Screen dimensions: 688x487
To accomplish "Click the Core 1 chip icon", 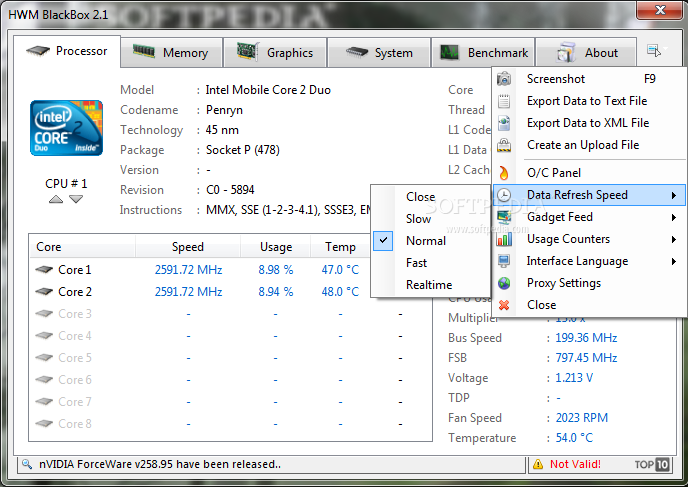I will click(x=44, y=269).
